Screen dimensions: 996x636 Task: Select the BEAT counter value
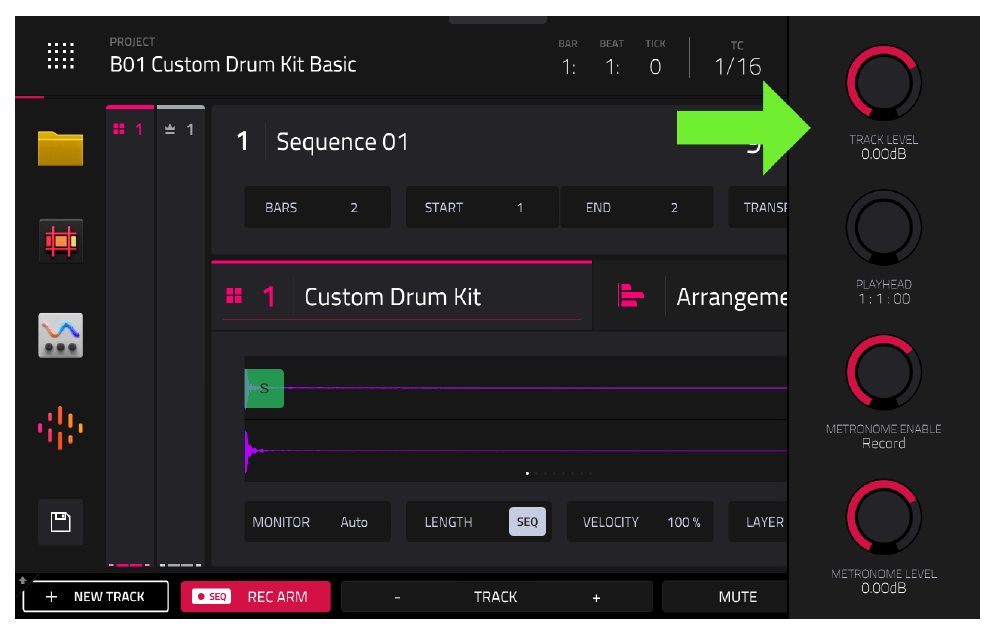(612, 66)
